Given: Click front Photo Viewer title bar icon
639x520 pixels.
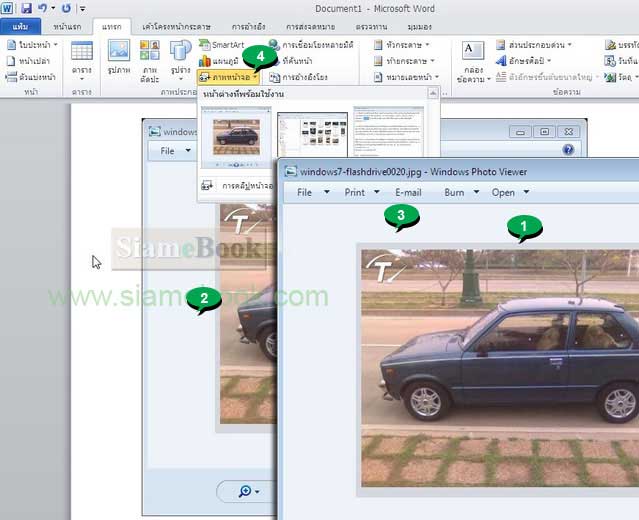Looking at the screenshot, I should [x=291, y=172].
